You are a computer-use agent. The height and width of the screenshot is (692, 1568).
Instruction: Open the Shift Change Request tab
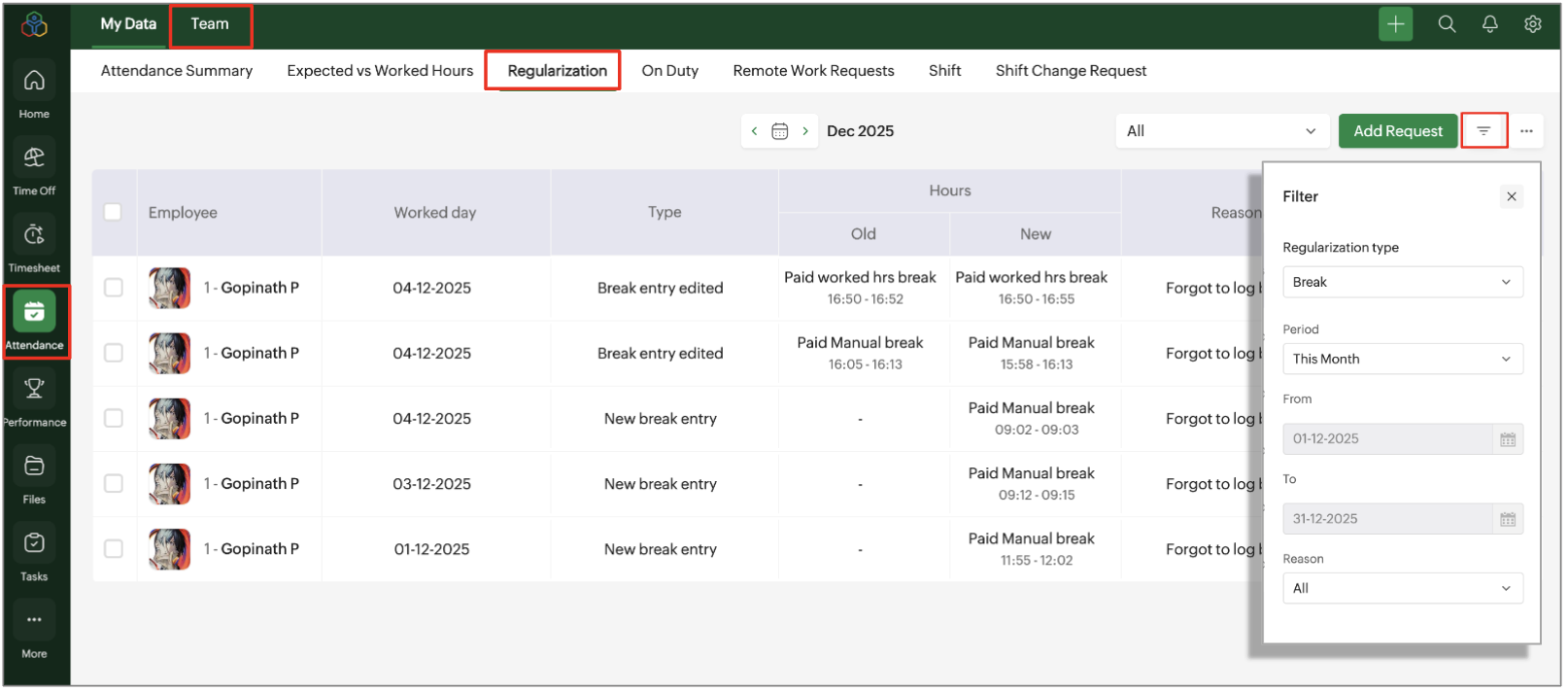point(1071,71)
